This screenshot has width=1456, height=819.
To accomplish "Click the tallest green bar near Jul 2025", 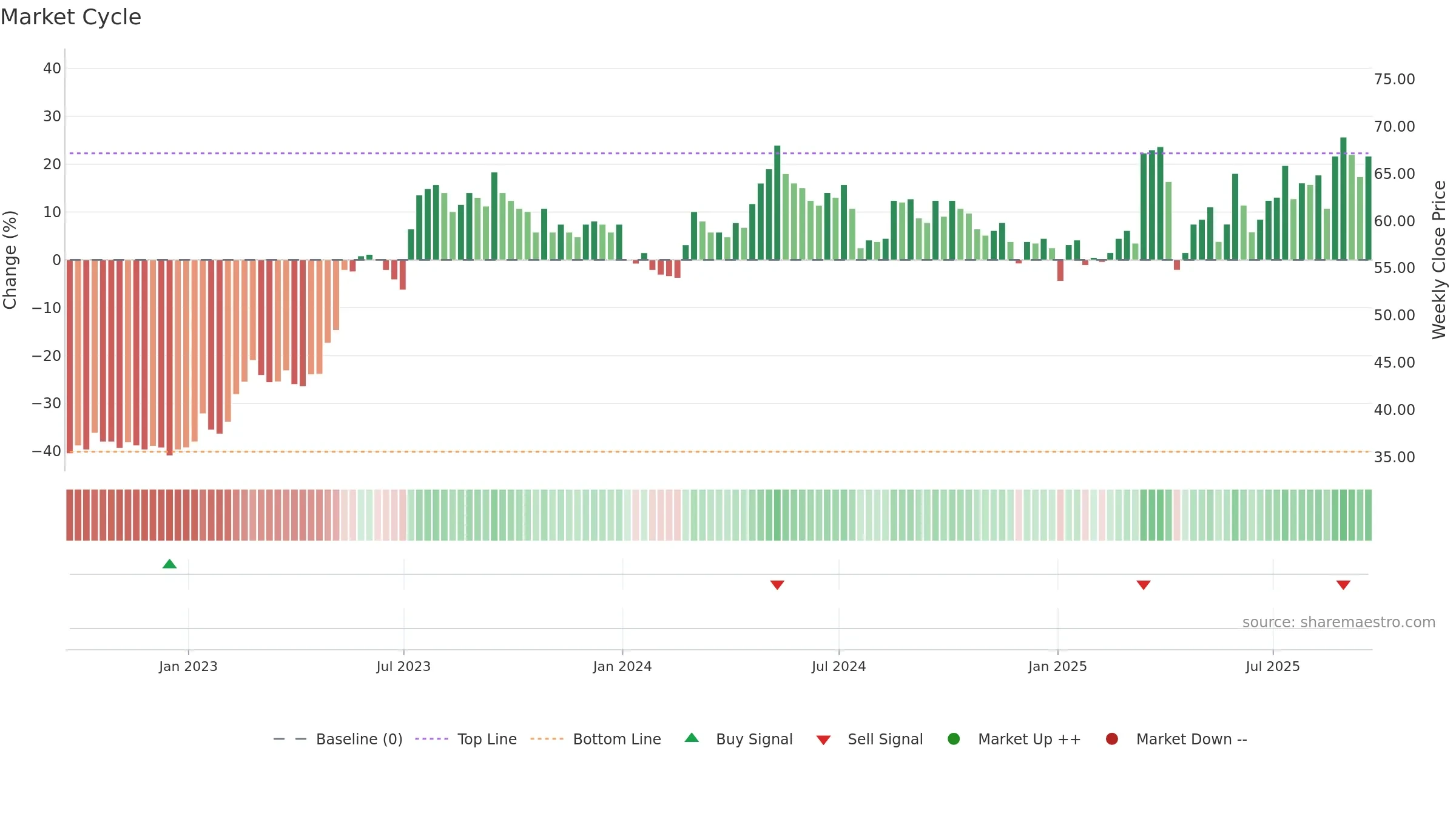I will (1343, 199).
